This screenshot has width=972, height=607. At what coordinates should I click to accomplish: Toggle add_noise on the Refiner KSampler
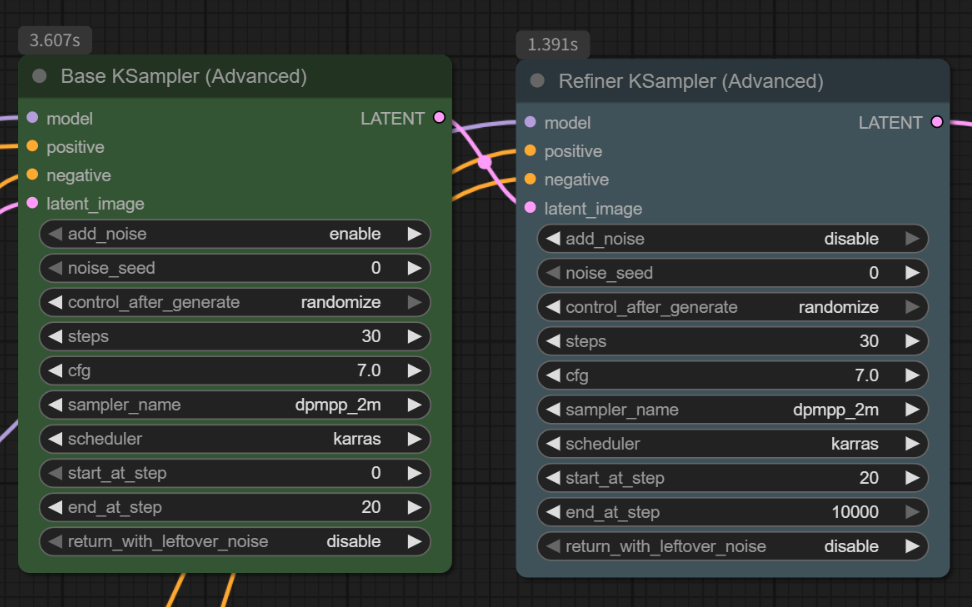(732, 239)
